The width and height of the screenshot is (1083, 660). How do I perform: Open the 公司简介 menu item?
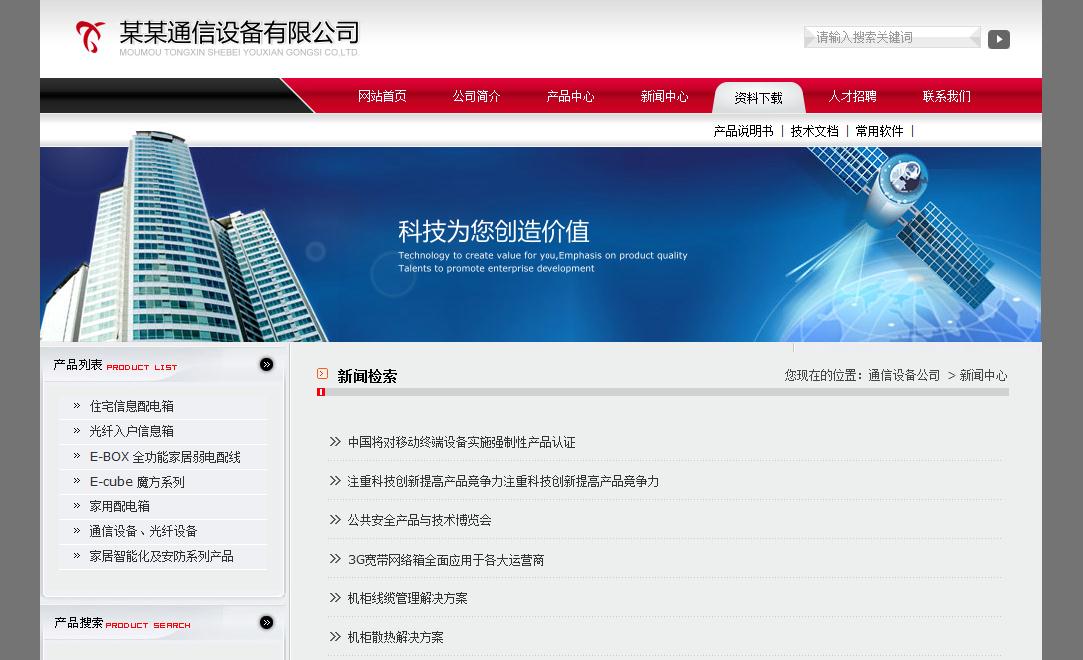tap(476, 96)
